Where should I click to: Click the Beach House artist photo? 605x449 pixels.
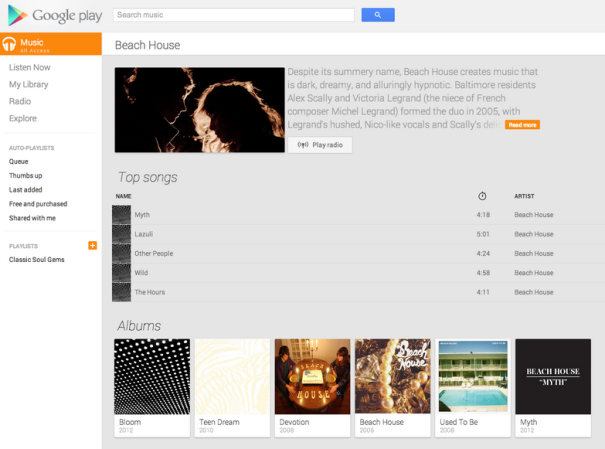[199, 110]
